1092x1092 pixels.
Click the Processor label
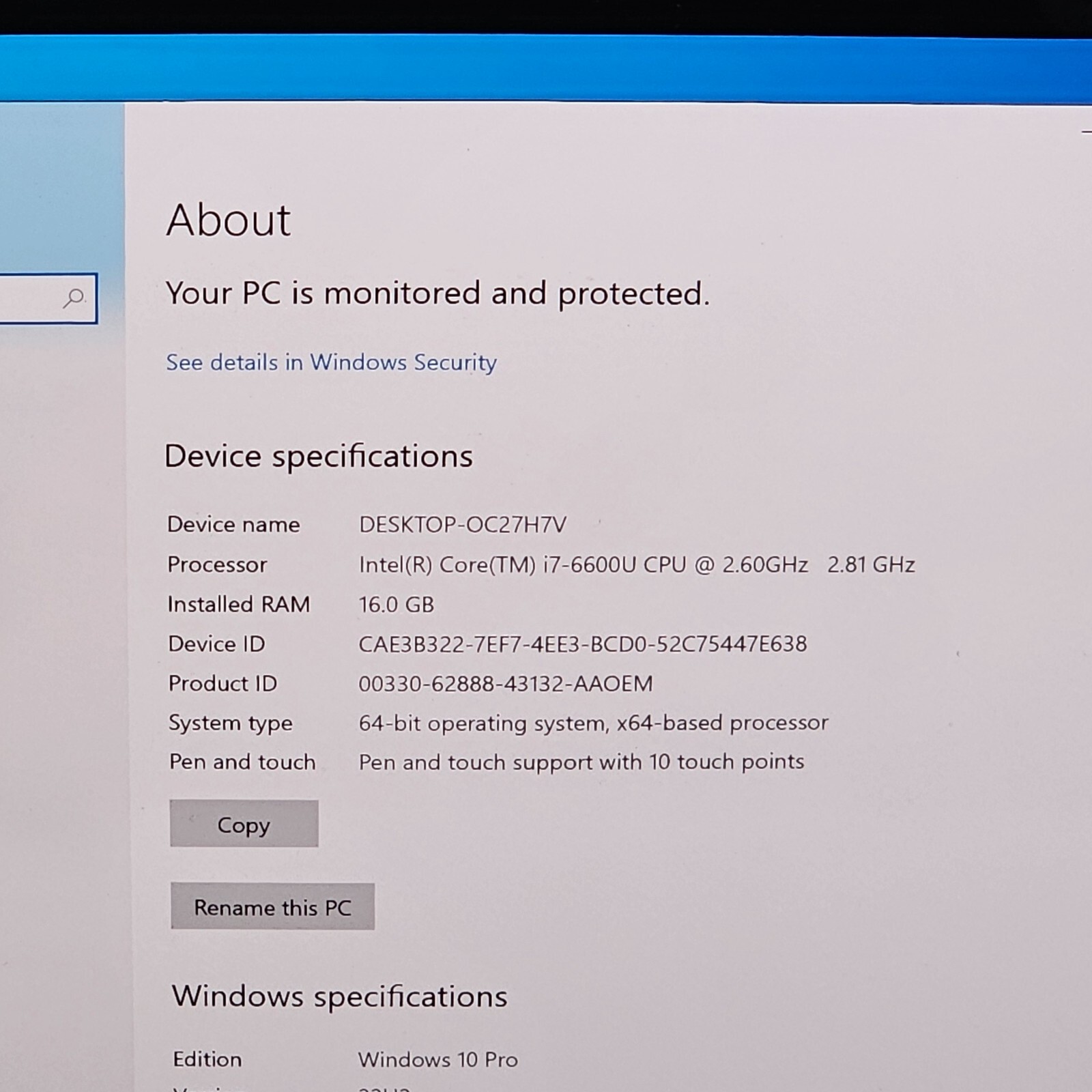point(217,564)
